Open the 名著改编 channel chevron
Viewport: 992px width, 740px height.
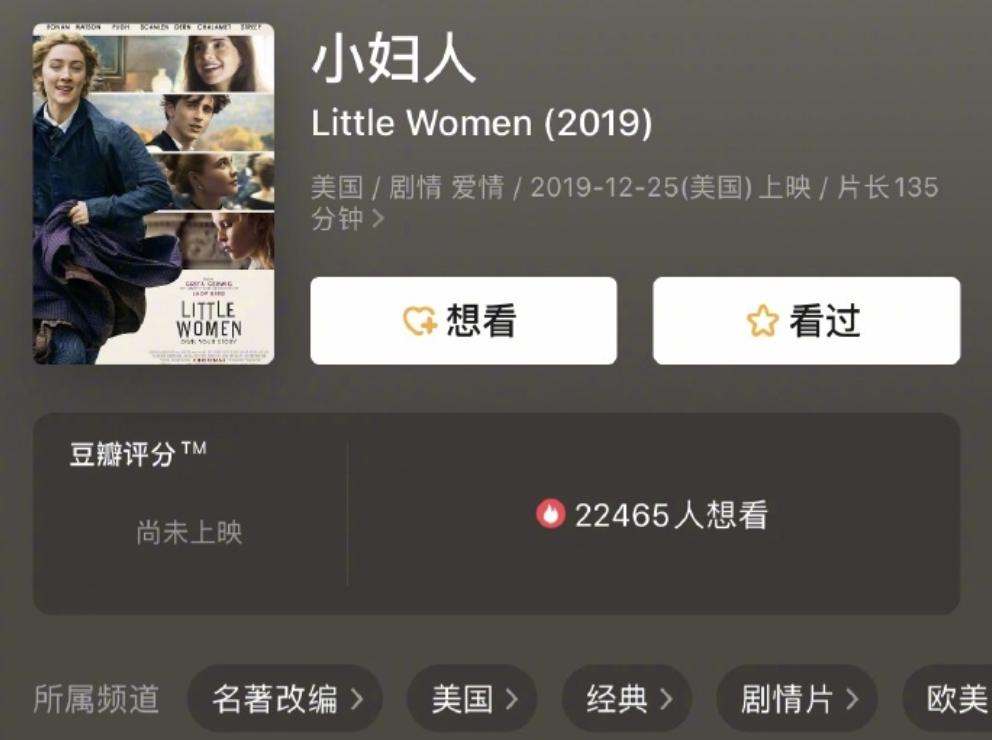point(357,699)
